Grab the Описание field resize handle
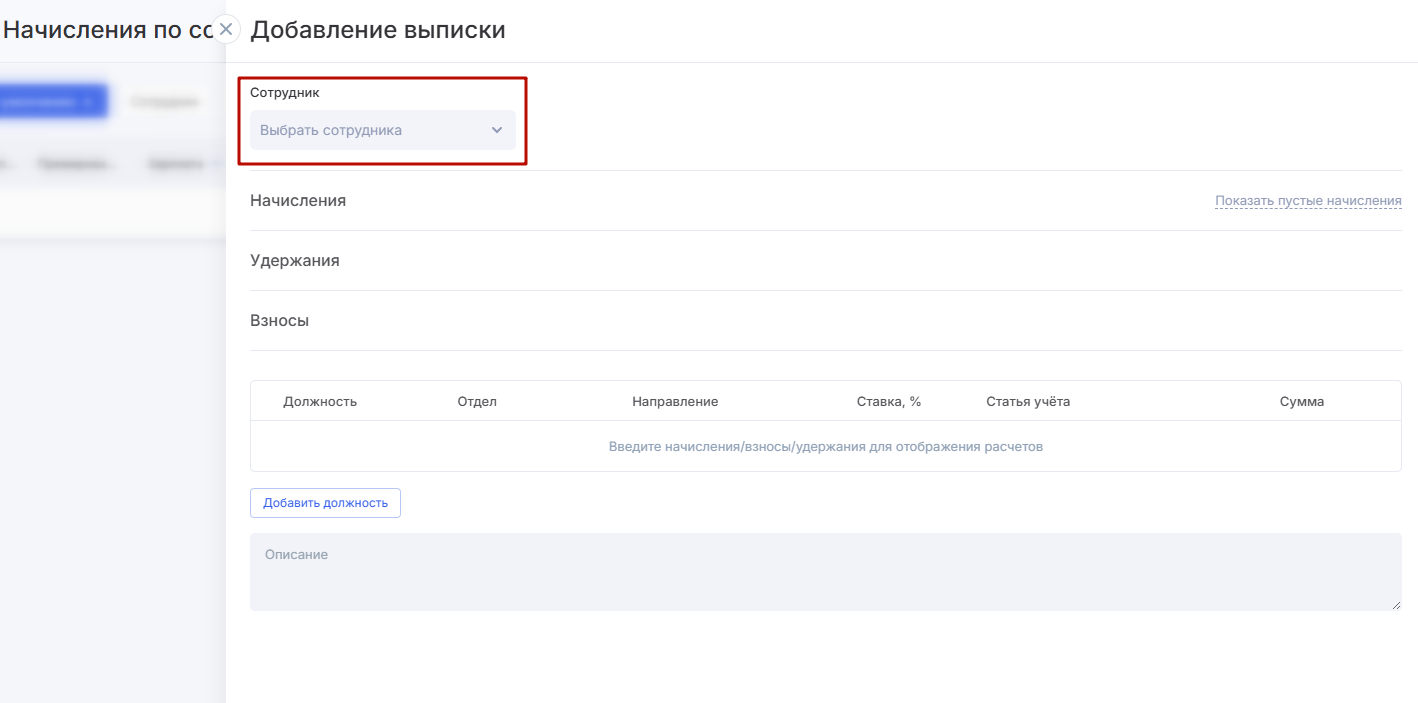This screenshot has width=1418, height=703. click(1396, 605)
